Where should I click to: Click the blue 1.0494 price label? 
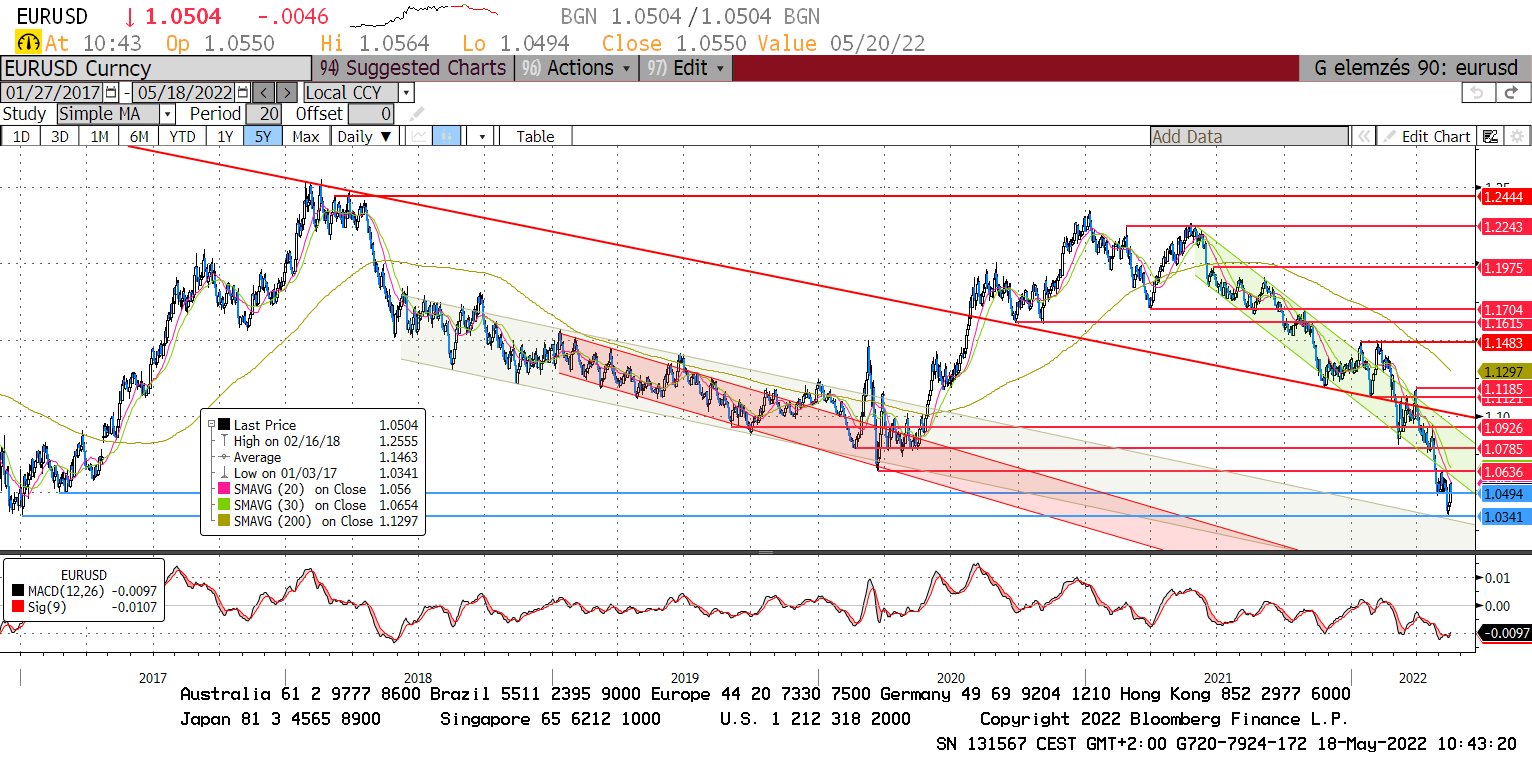(x=1503, y=494)
